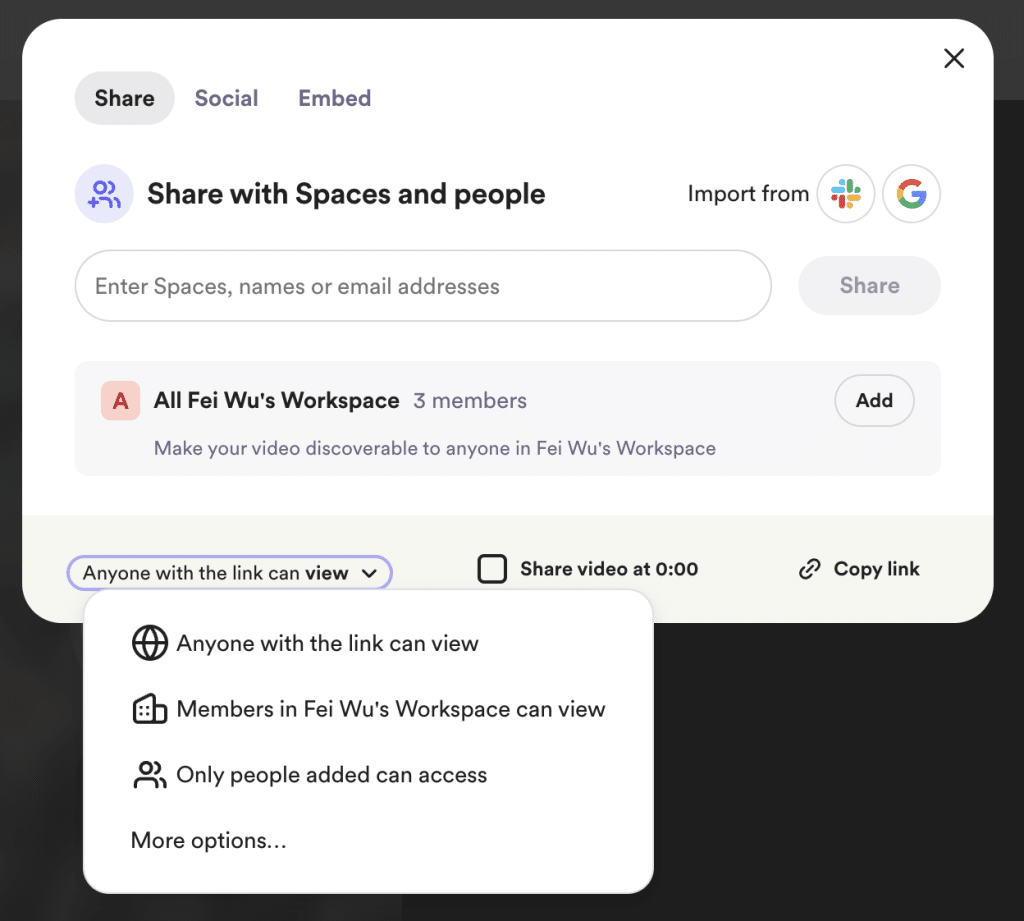Click the people icon for added-only access
The image size is (1024, 921).
(149, 775)
